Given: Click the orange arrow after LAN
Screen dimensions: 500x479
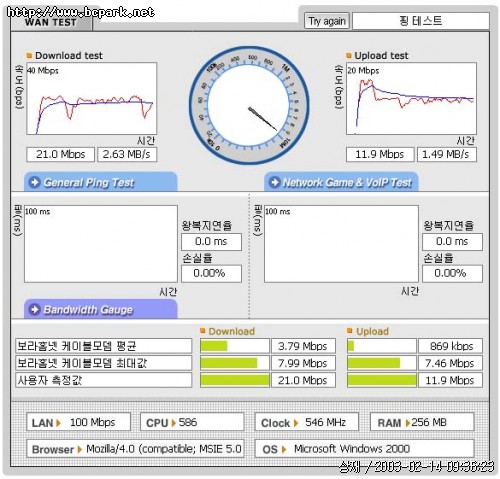Looking at the screenshot, I should coord(58,423).
